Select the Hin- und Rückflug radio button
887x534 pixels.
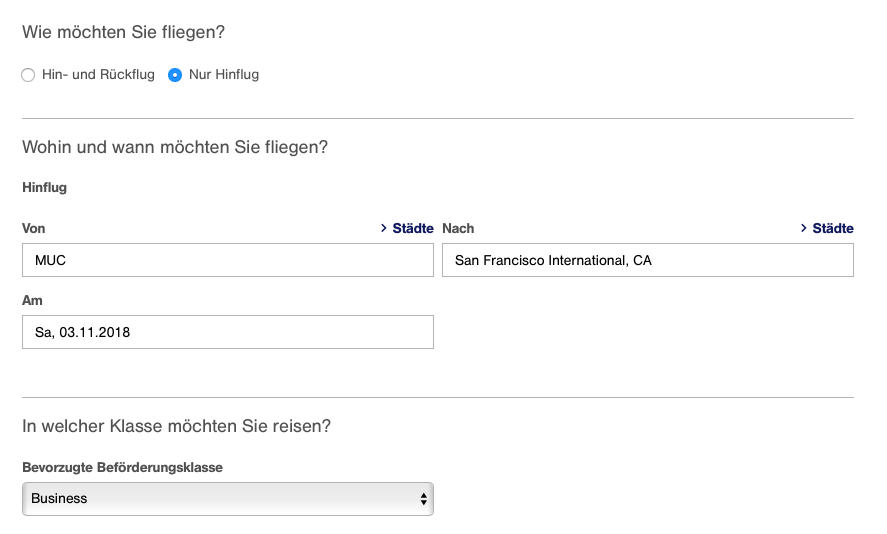[29, 75]
